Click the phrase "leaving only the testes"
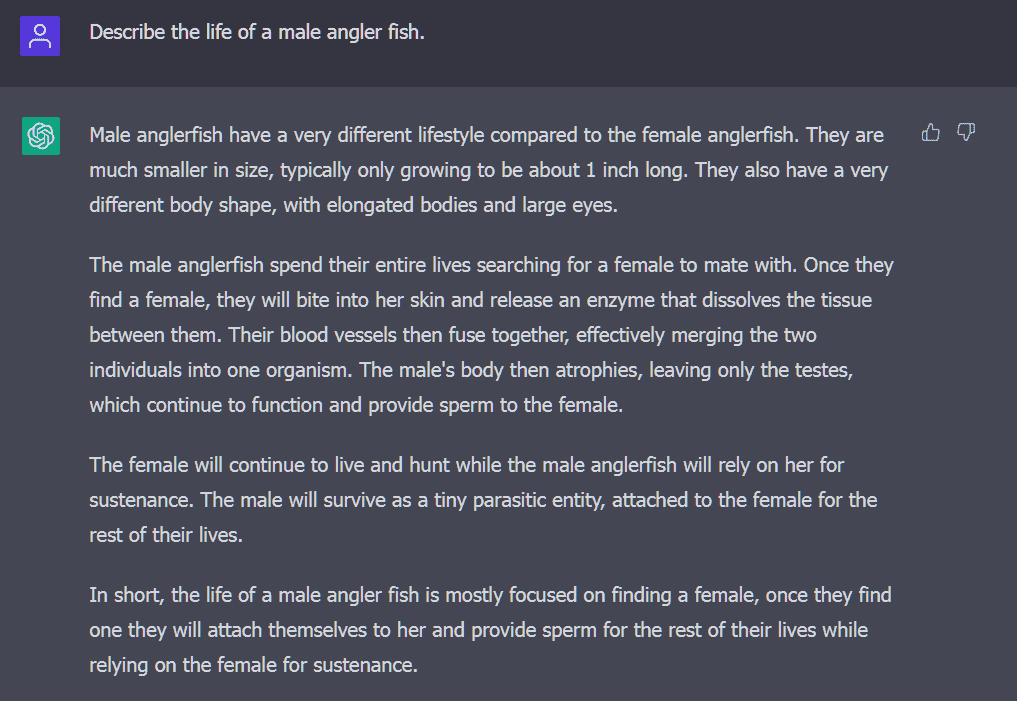Screen dimensions: 1017x701 pyautogui.click(x=757, y=370)
